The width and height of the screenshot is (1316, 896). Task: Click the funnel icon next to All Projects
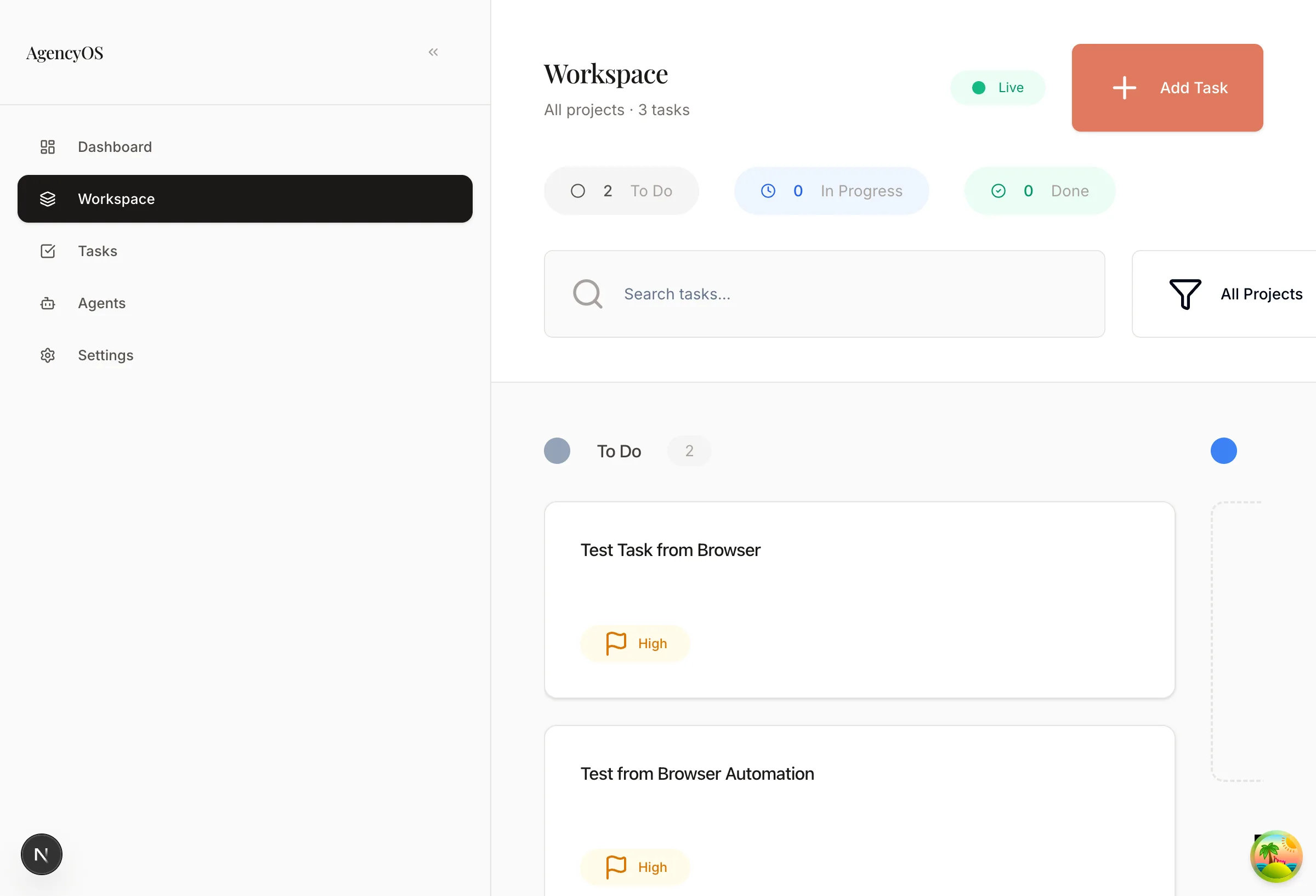tap(1185, 293)
